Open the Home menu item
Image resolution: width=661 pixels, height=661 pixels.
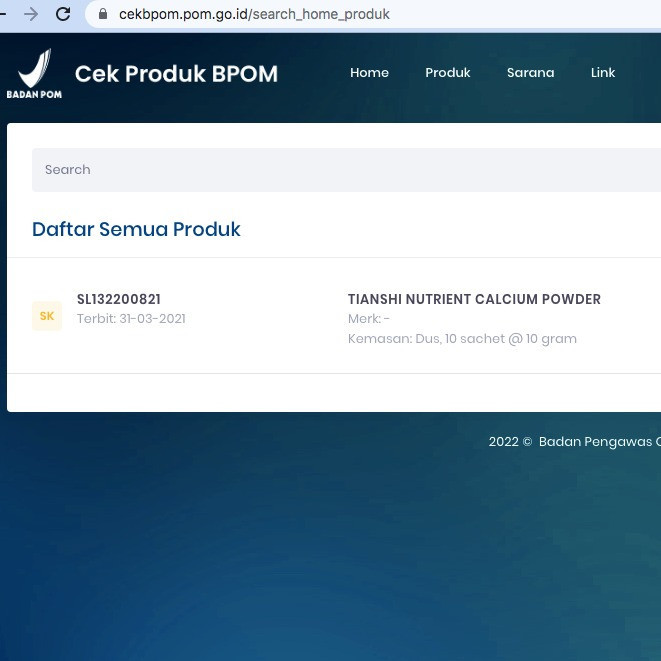369,73
